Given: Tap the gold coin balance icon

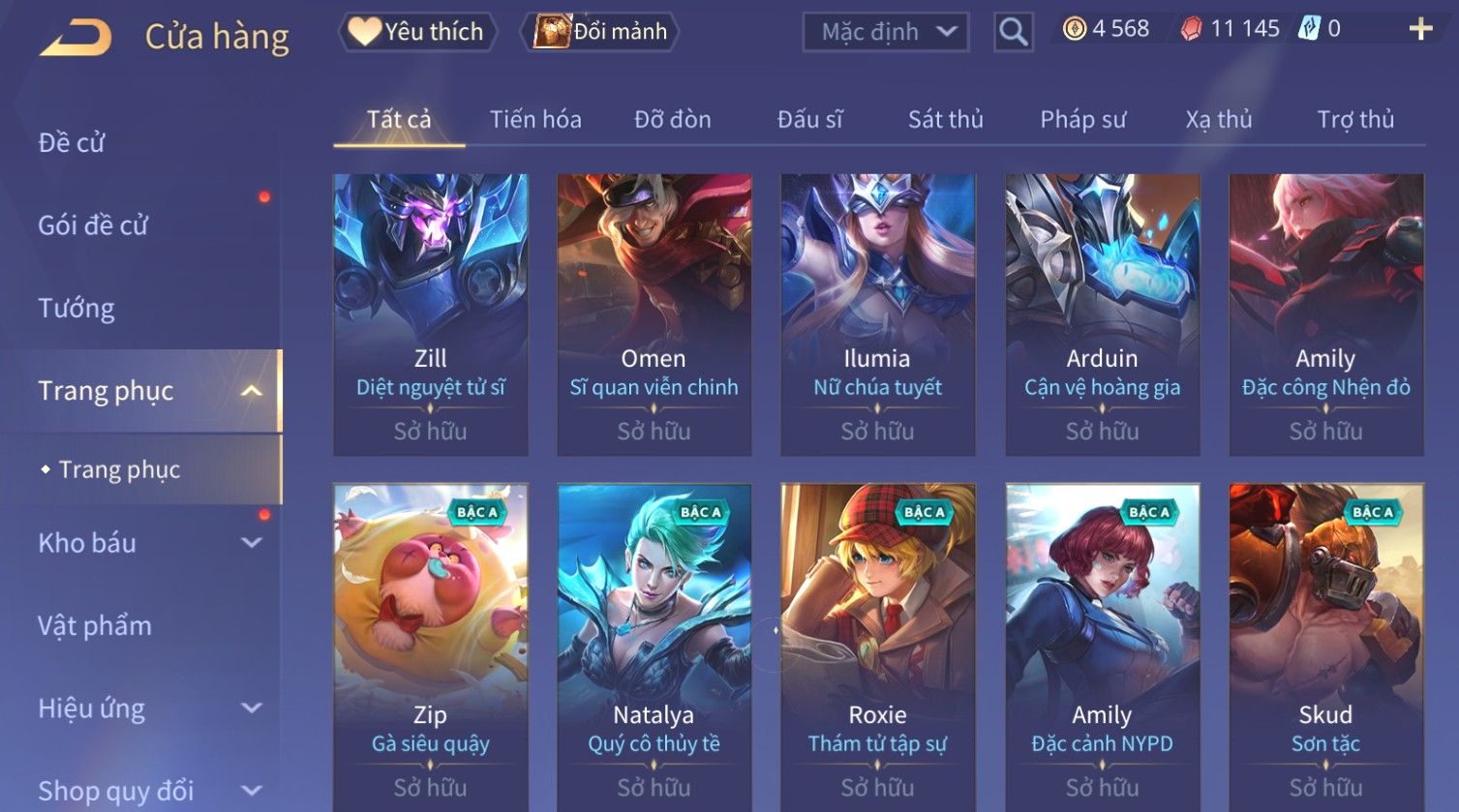Looking at the screenshot, I should pos(1074,29).
